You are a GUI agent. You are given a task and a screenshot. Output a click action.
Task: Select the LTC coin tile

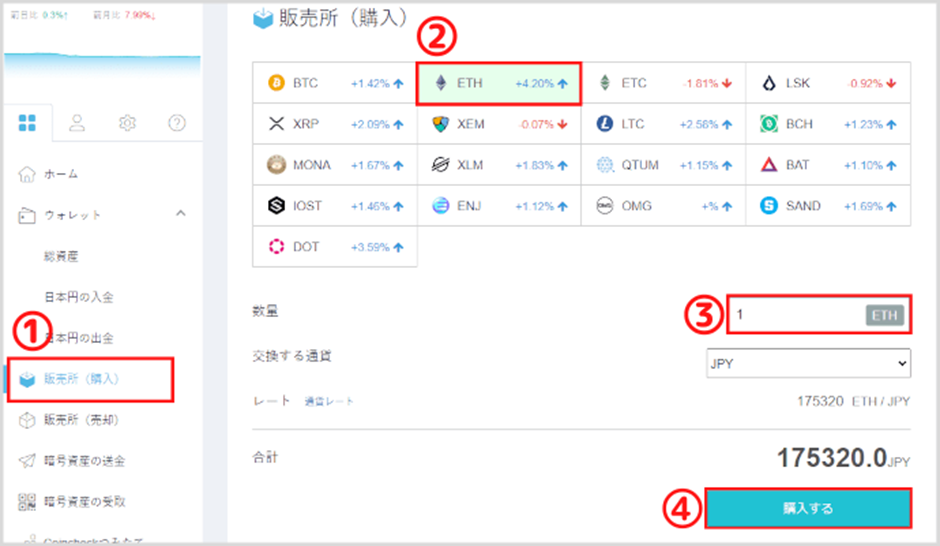663,124
